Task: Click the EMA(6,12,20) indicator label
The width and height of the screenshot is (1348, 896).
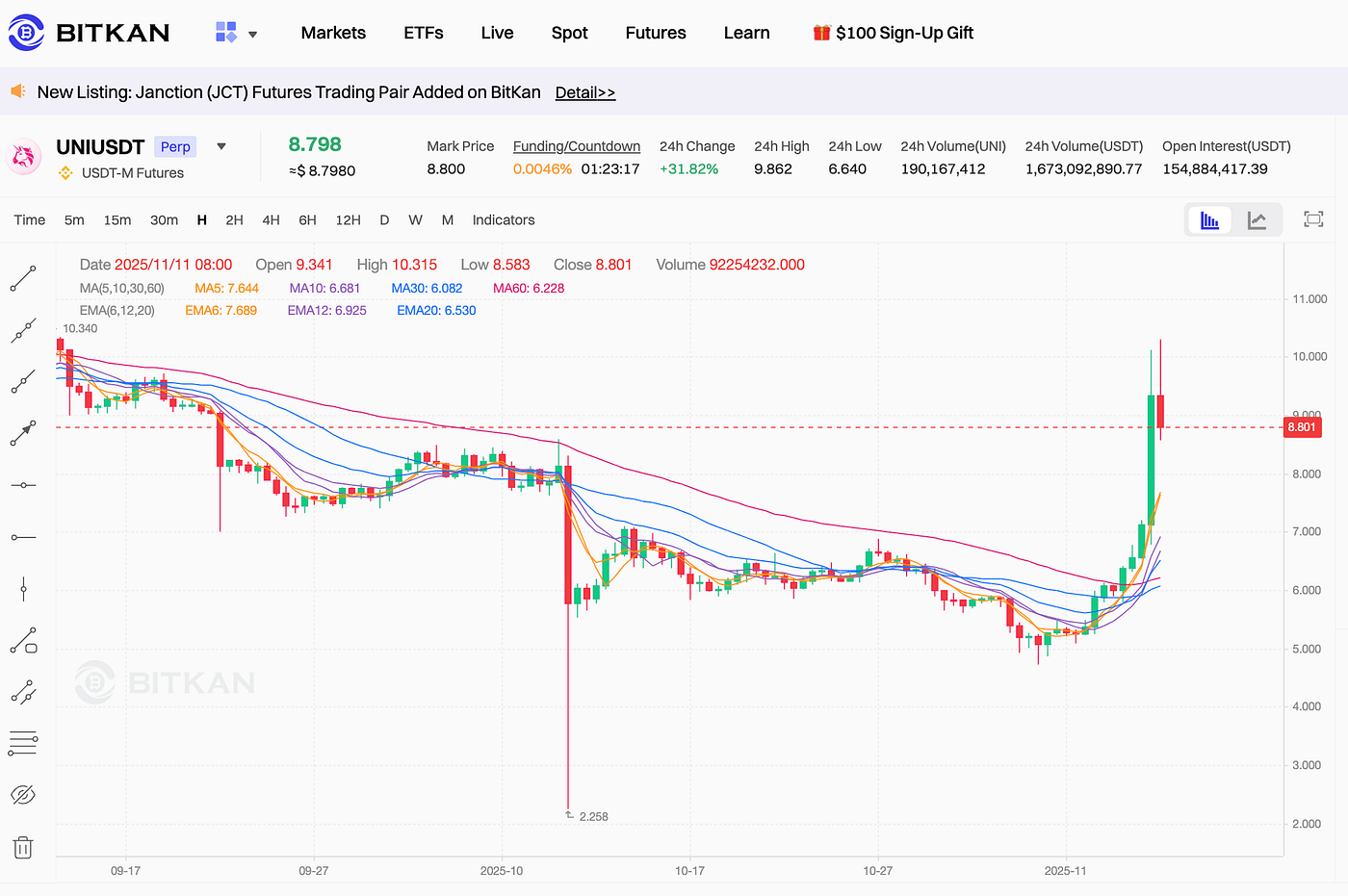Action: 117,310
